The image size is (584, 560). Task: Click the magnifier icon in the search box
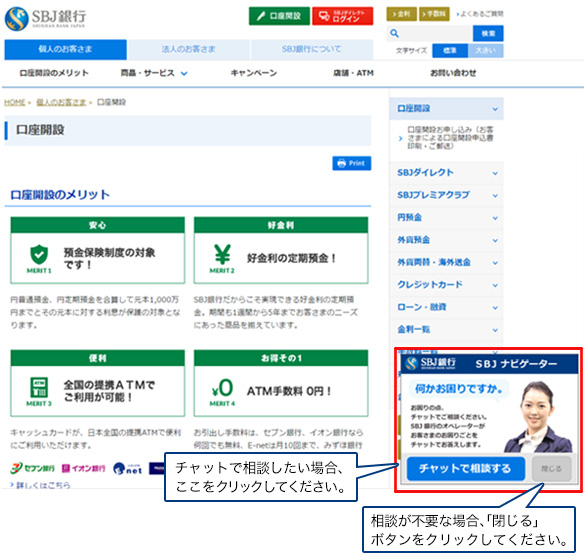[x=394, y=34]
